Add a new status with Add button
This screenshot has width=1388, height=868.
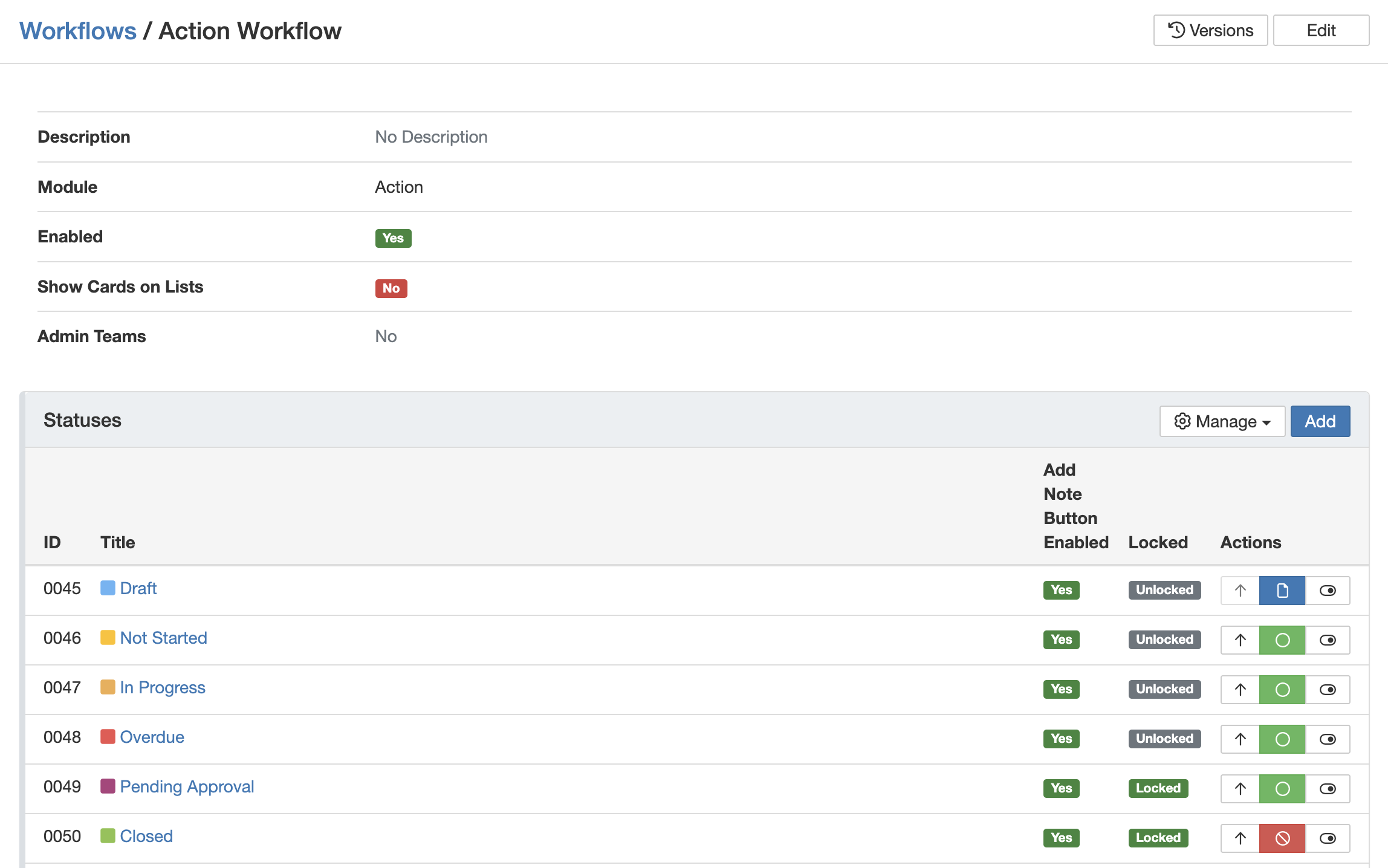point(1320,421)
